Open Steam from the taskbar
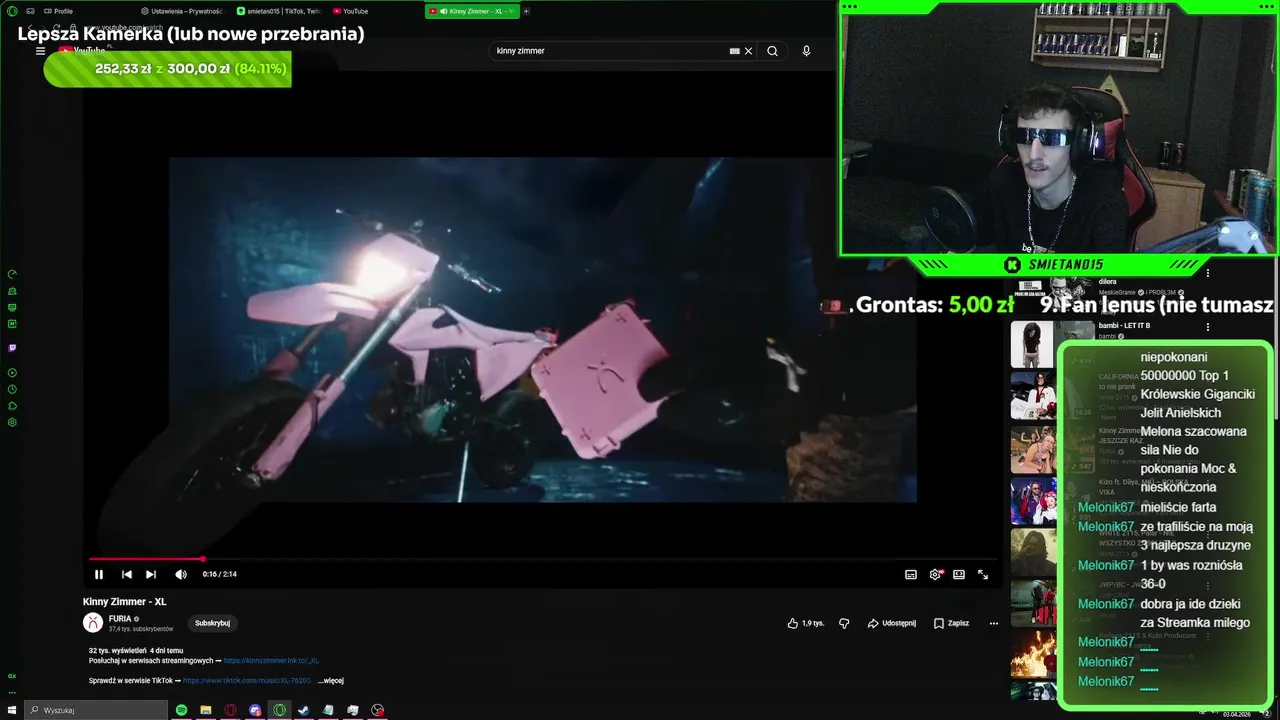This screenshot has height=720, width=1280. pyautogui.click(x=304, y=710)
